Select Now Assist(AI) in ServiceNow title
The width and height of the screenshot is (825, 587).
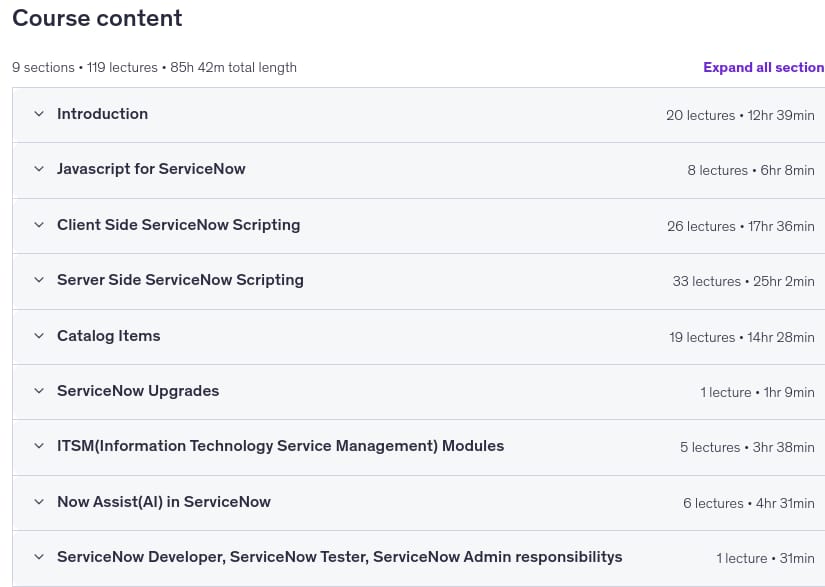click(x=164, y=502)
